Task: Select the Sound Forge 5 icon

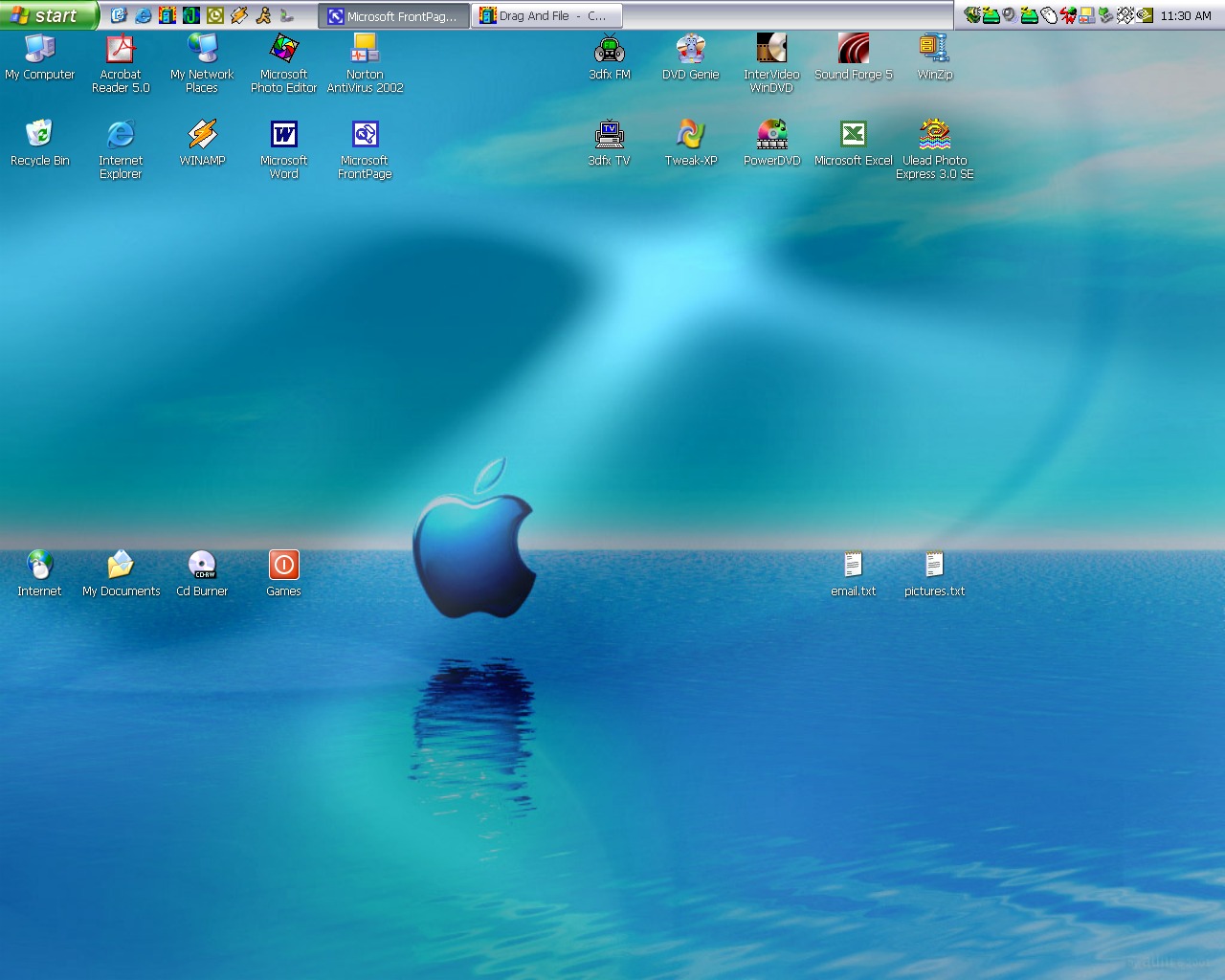Action: pos(854,57)
